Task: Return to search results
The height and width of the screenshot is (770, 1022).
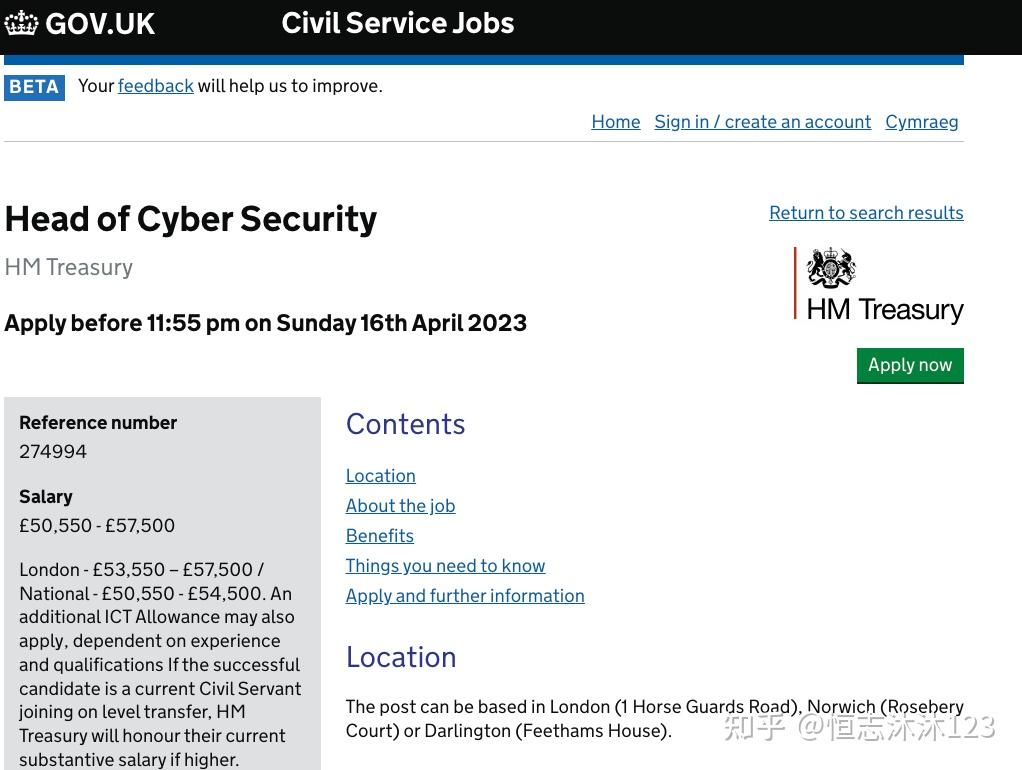Action: (x=865, y=213)
